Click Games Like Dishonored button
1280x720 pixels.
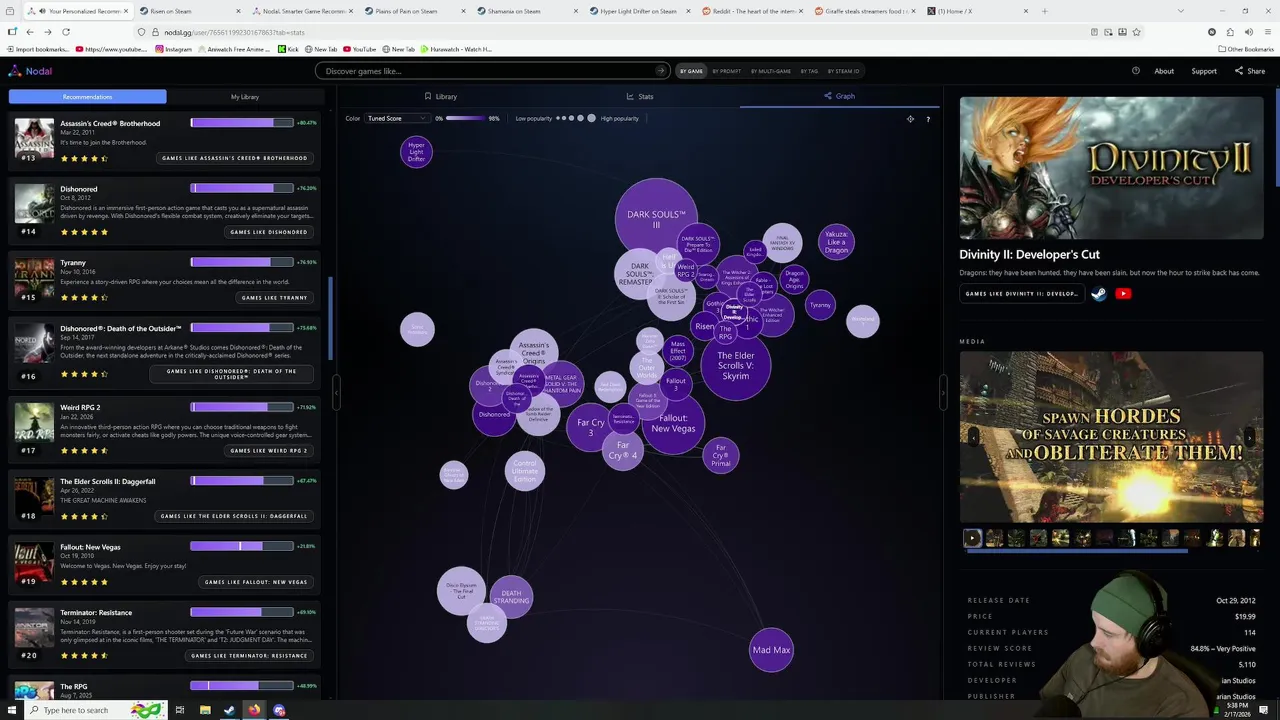(x=268, y=232)
